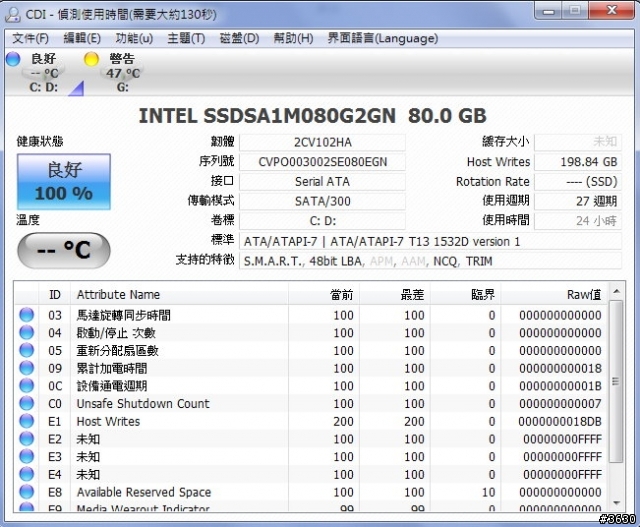Click status icon of Available Reserved Space row
This screenshot has width=640, height=527.
coord(27,492)
